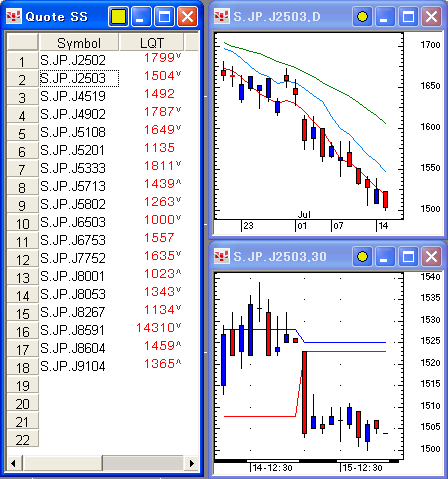Click the 07 date marker on daily chart axis
448x479 pixels.
tap(338, 226)
